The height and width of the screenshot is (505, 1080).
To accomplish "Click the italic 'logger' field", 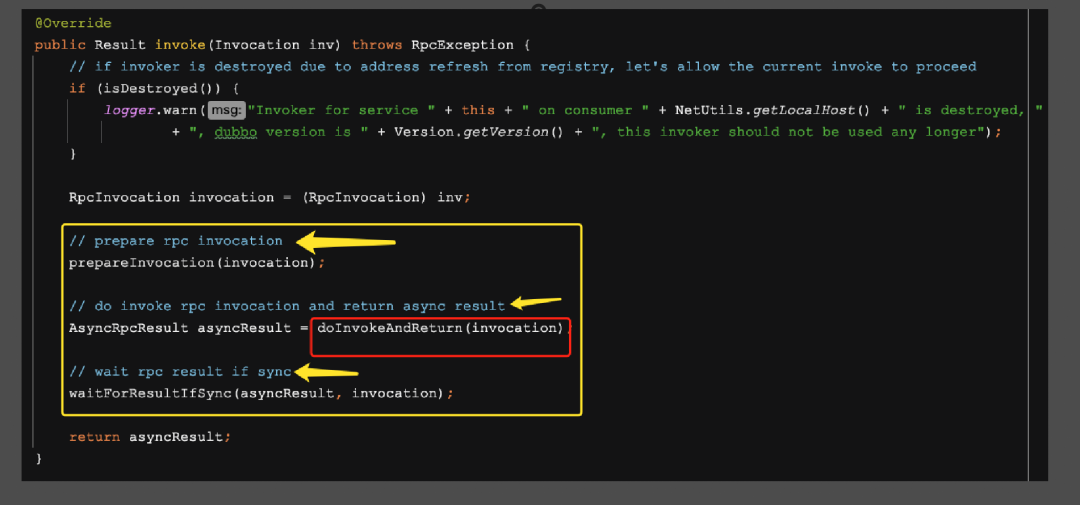I will click(x=128, y=110).
